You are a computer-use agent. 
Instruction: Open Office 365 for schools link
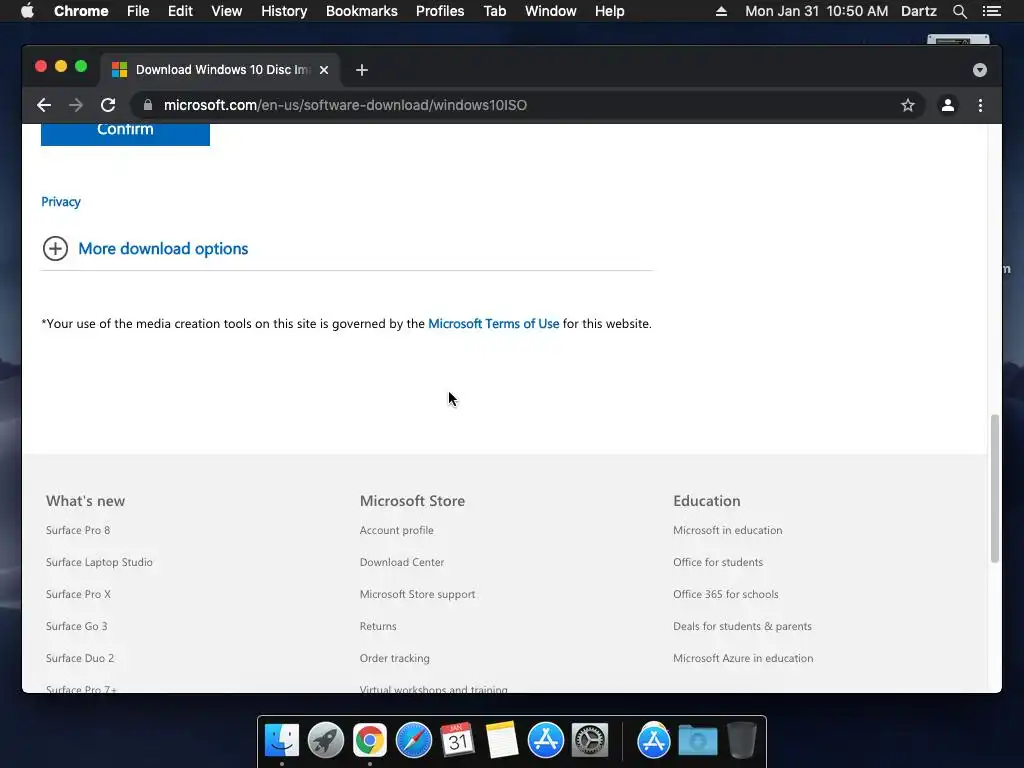point(726,594)
